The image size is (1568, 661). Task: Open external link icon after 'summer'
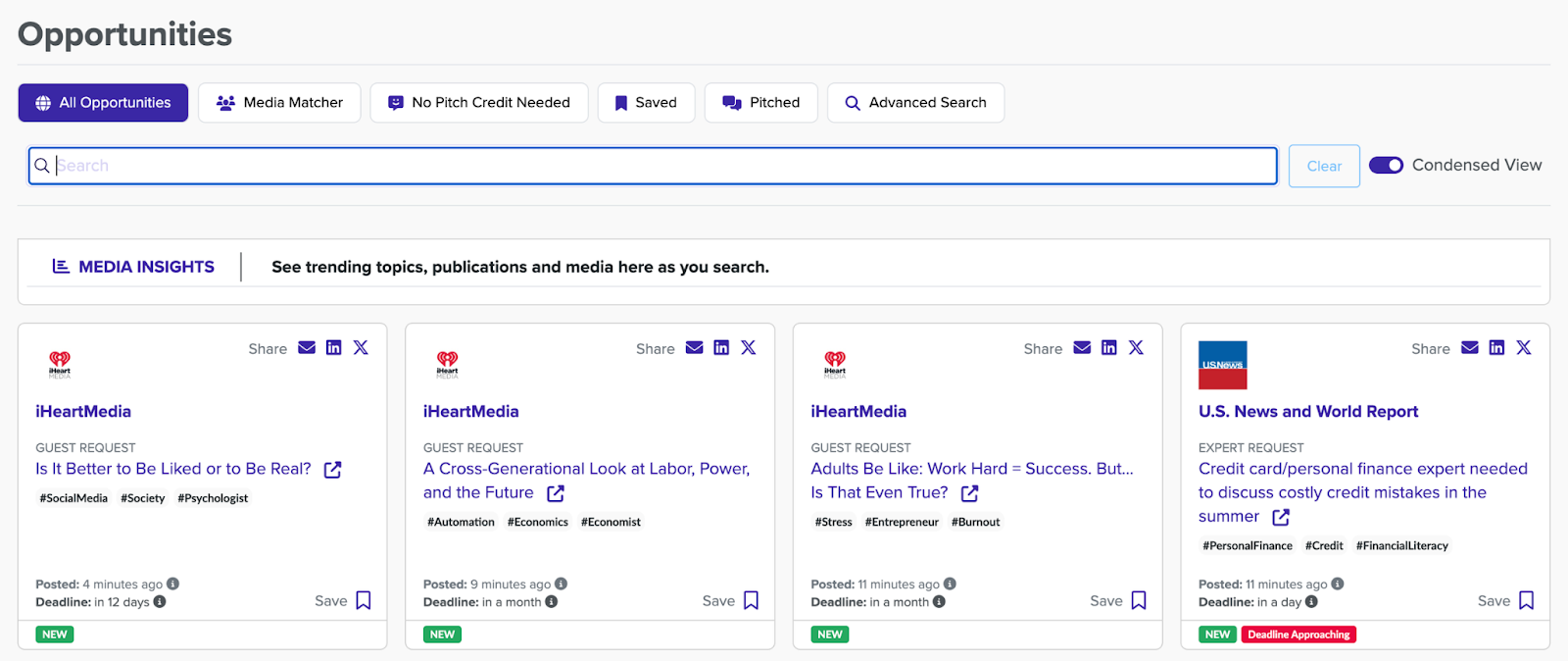click(x=1281, y=517)
